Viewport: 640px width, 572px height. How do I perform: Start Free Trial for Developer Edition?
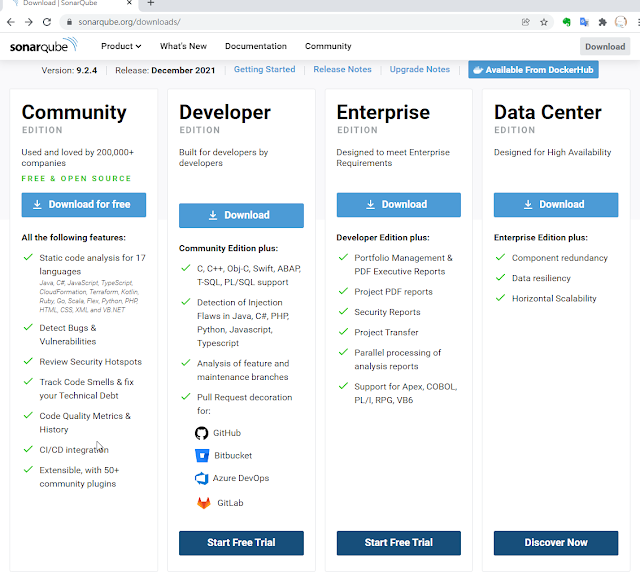(x=241, y=543)
